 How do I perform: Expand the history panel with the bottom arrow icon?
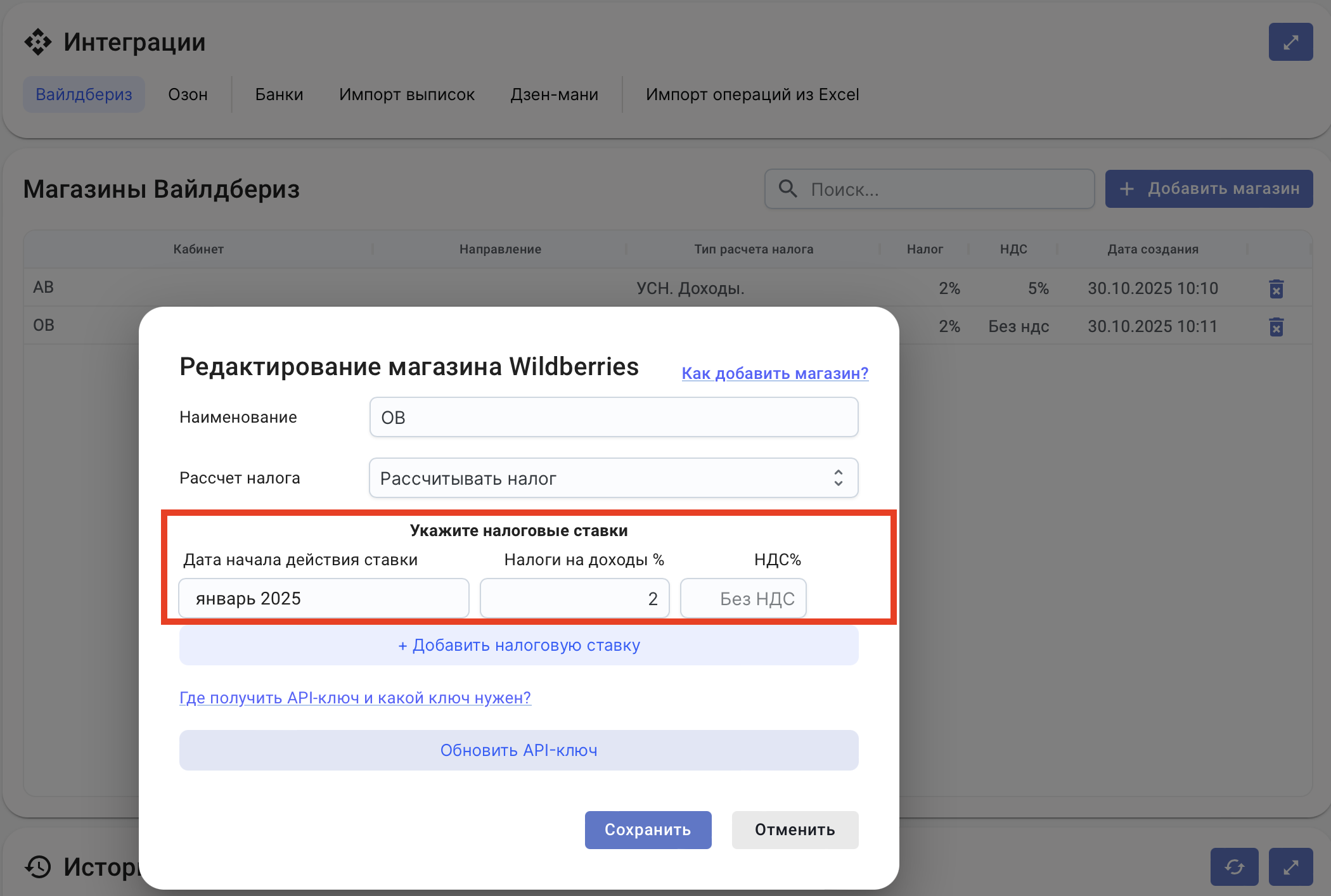coord(1290,866)
